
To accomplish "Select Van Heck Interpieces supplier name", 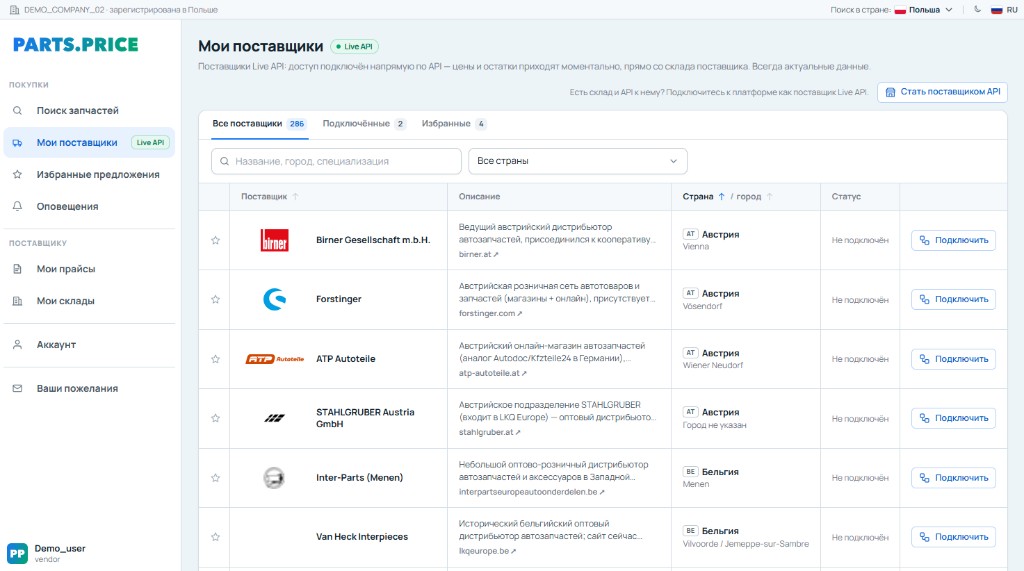I will pos(362,537).
